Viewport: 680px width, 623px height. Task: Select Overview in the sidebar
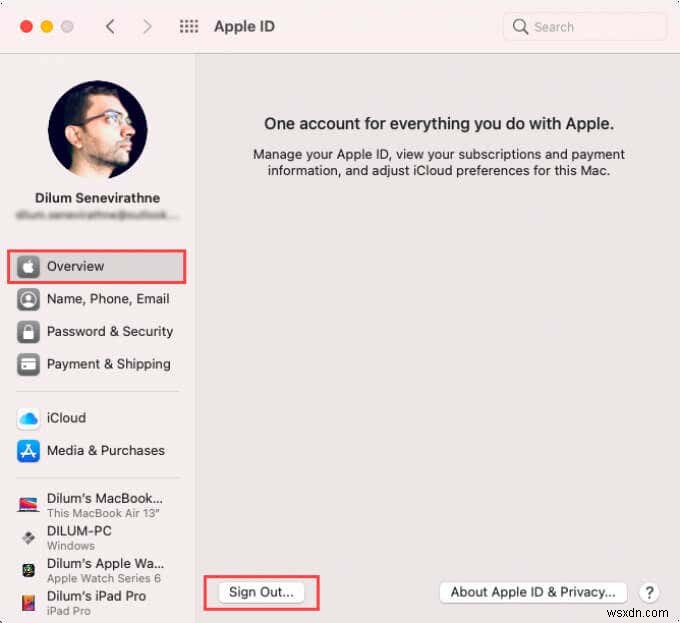pos(97,267)
